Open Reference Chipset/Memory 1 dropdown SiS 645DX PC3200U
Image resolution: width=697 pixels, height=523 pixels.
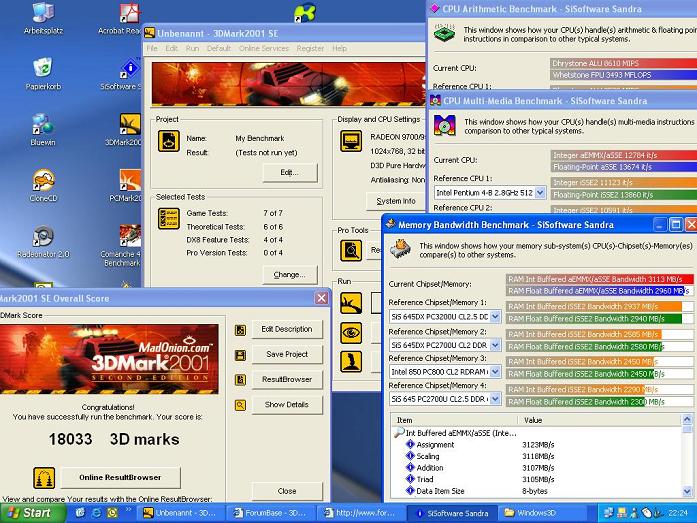pyautogui.click(x=495, y=317)
